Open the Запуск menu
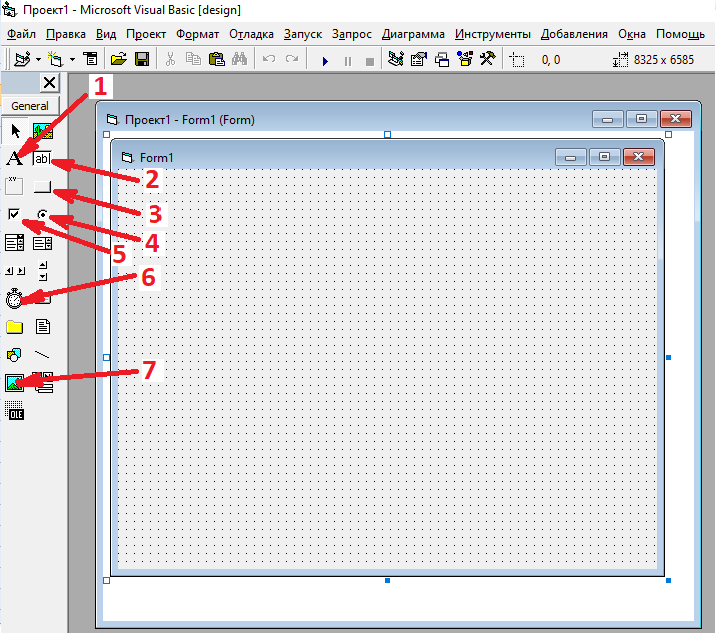716x633 pixels. coord(303,34)
